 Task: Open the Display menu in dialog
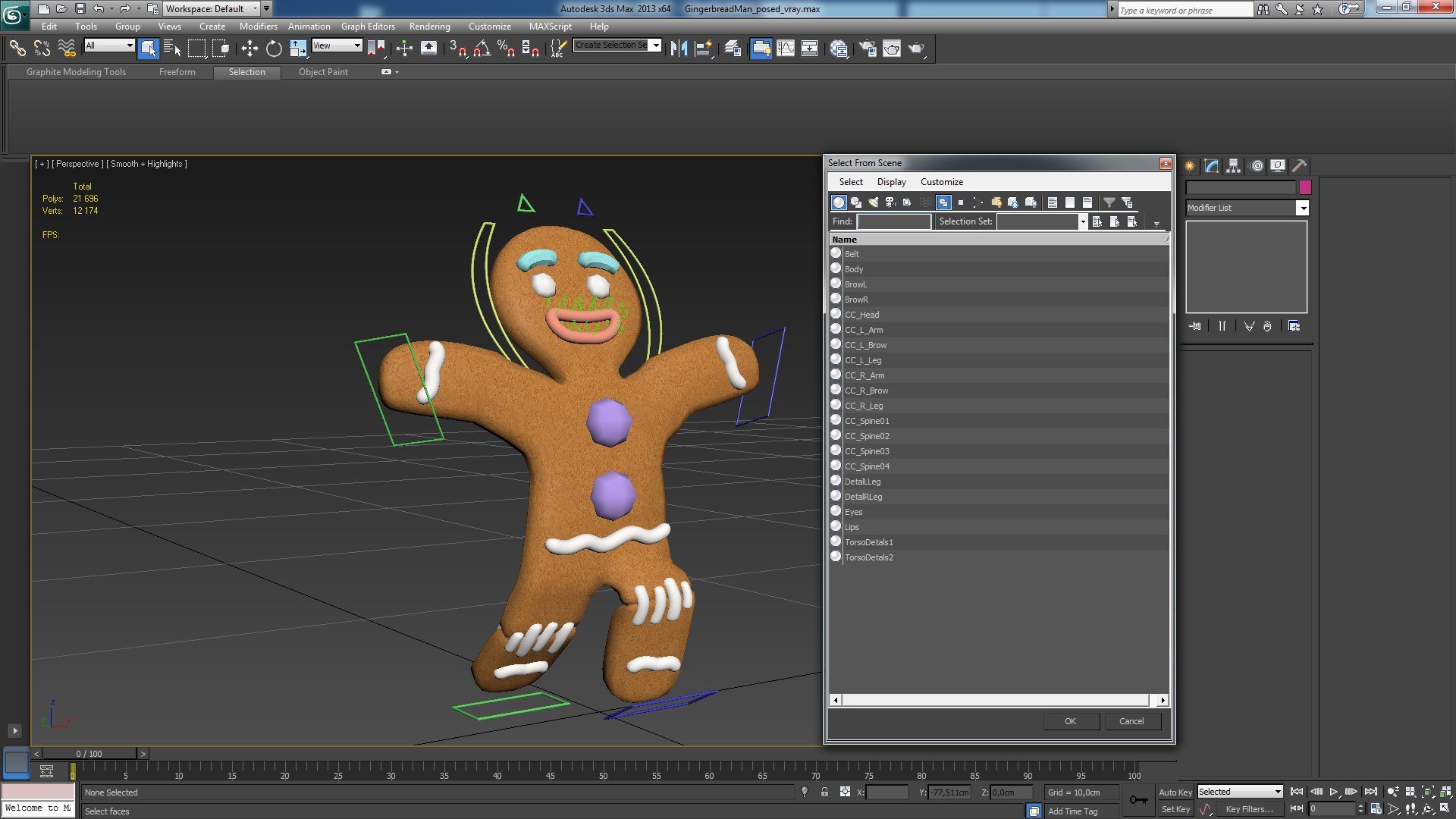pos(892,182)
